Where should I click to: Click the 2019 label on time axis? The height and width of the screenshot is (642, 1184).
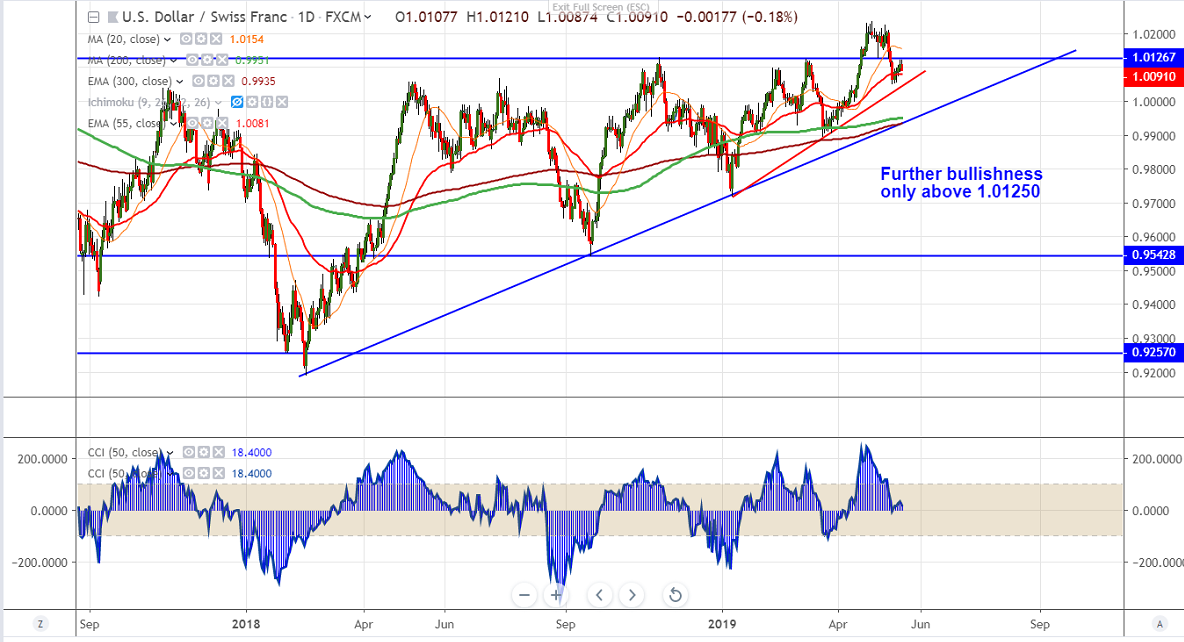723,624
